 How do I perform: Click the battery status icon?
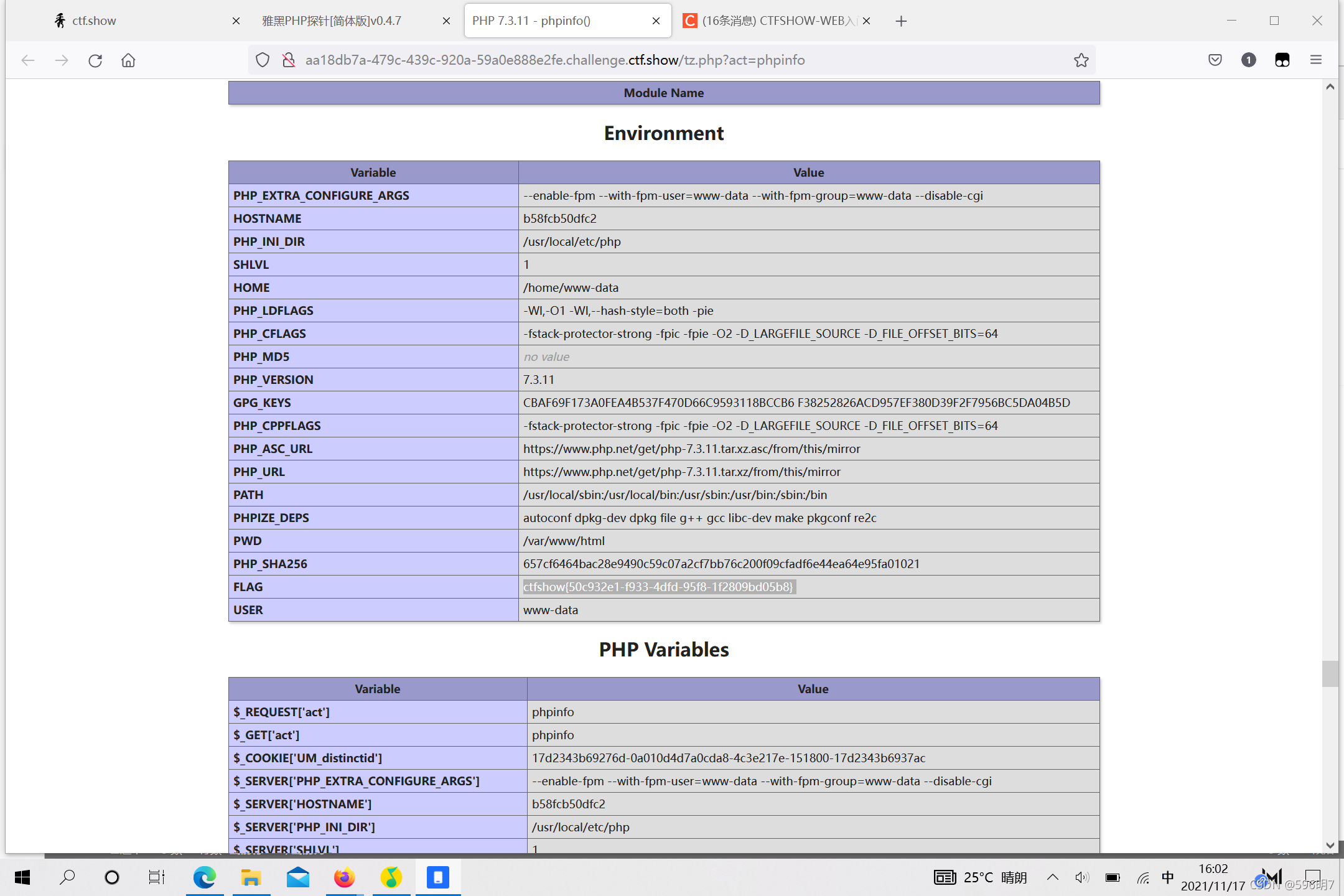(1113, 878)
